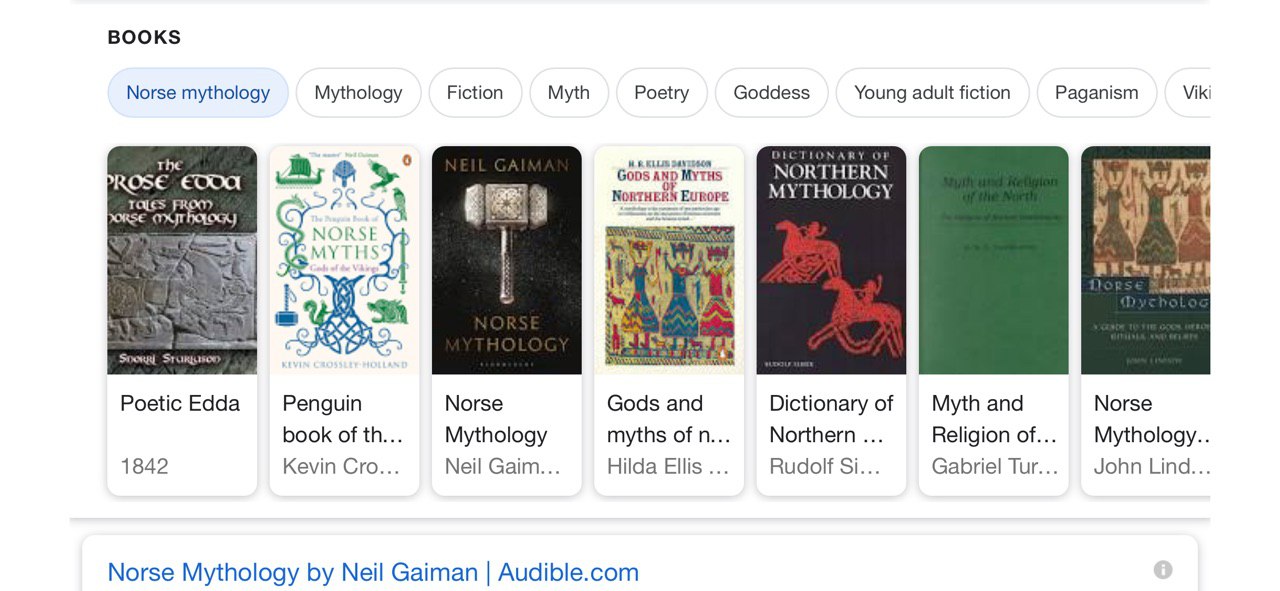Pick the Goddess filter chip
1280x591 pixels.
[772, 93]
